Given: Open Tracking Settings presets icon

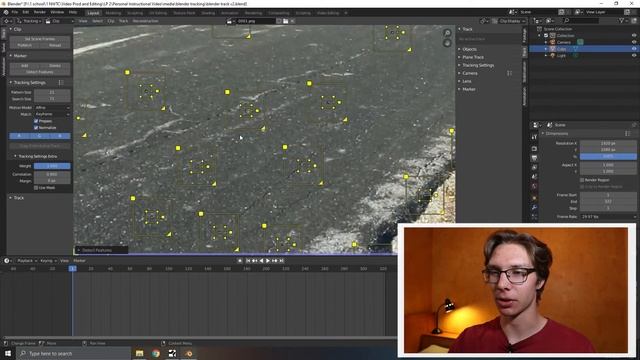Looking at the screenshot, I should pyautogui.click(x=61, y=82).
